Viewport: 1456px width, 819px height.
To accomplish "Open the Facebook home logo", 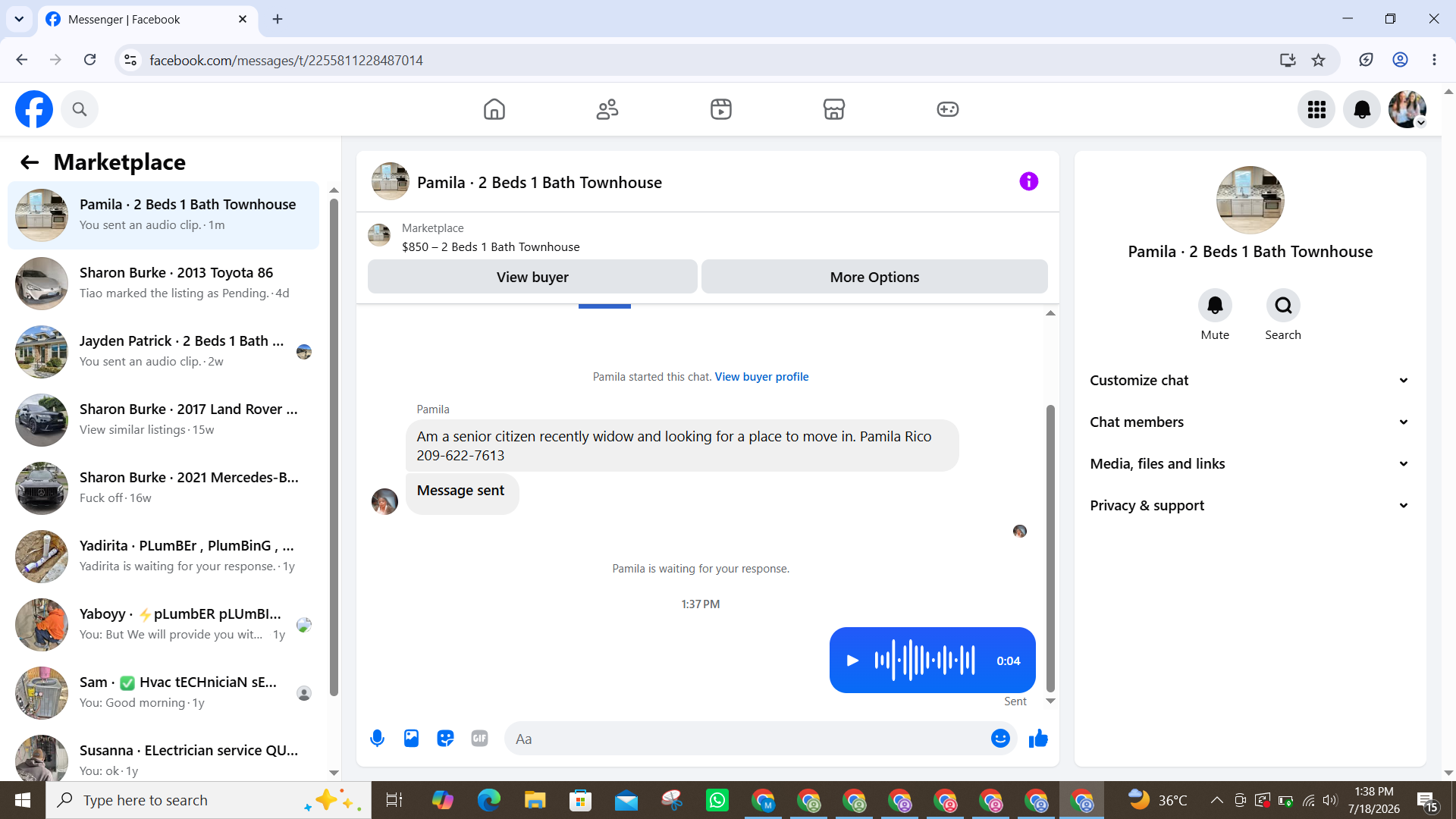I will point(34,109).
